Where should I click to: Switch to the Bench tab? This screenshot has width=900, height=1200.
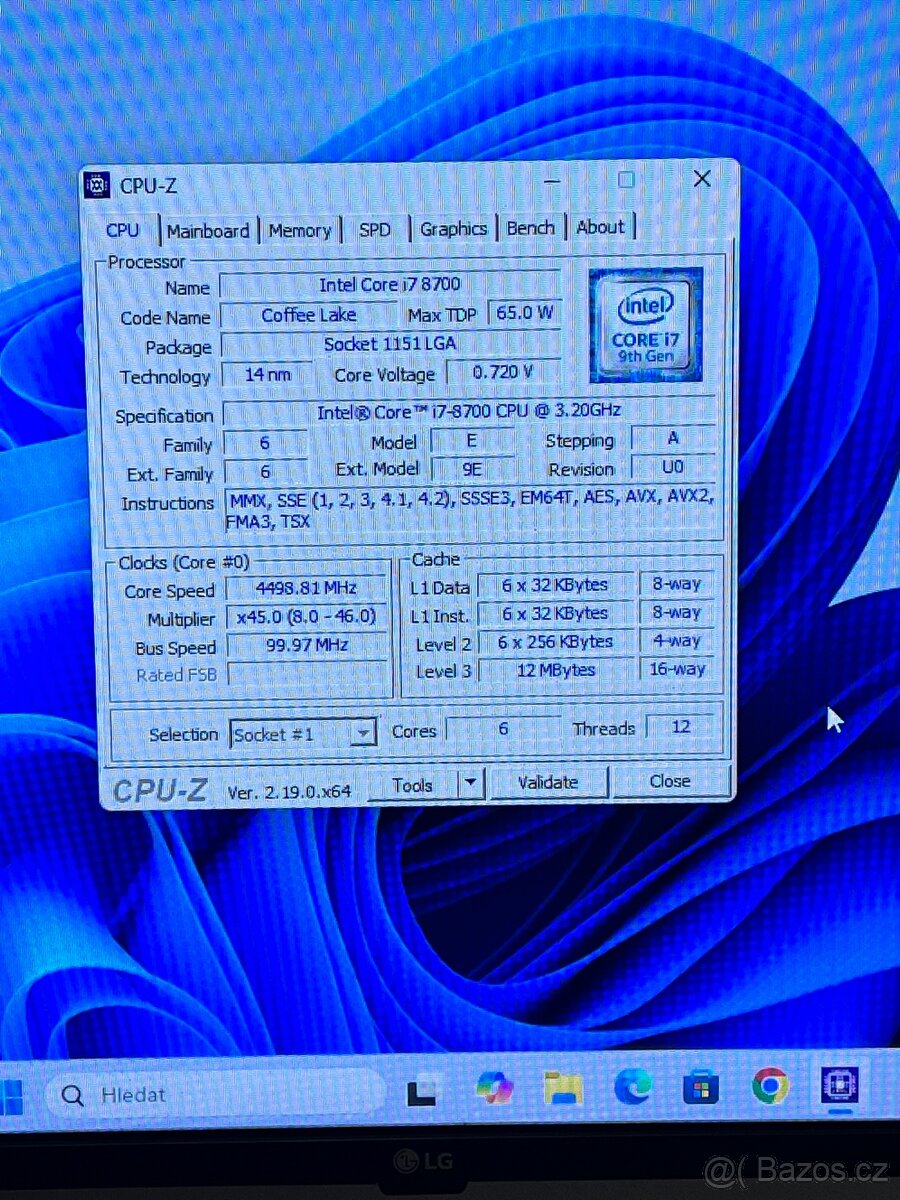(530, 228)
